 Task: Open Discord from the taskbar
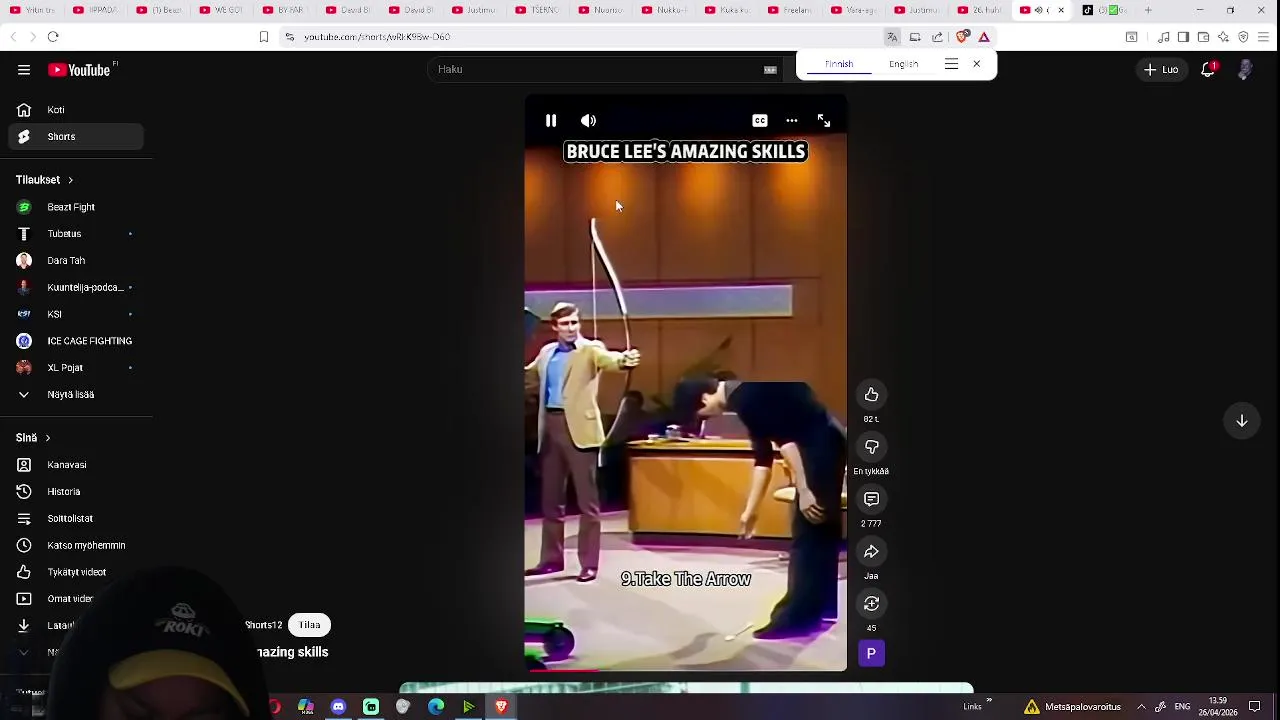point(338,707)
